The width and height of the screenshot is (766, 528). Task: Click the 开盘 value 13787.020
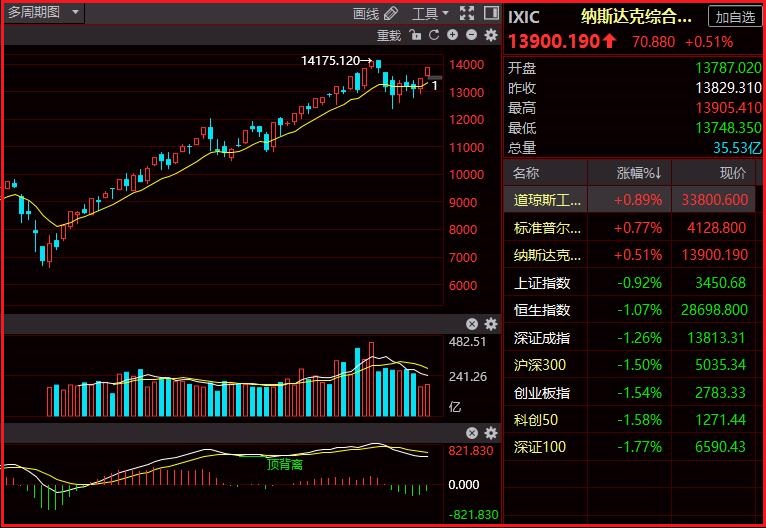coord(728,68)
